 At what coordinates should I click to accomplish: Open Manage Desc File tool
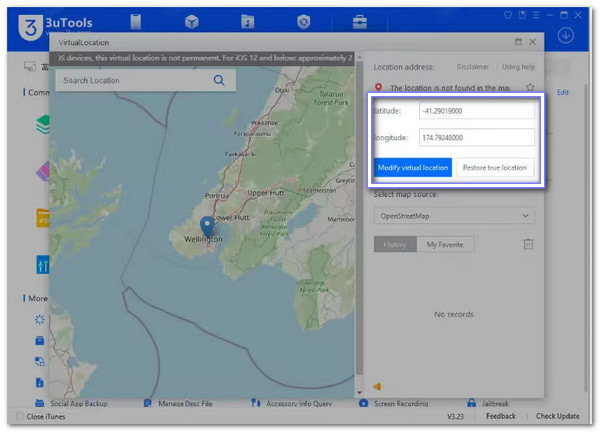178,403
